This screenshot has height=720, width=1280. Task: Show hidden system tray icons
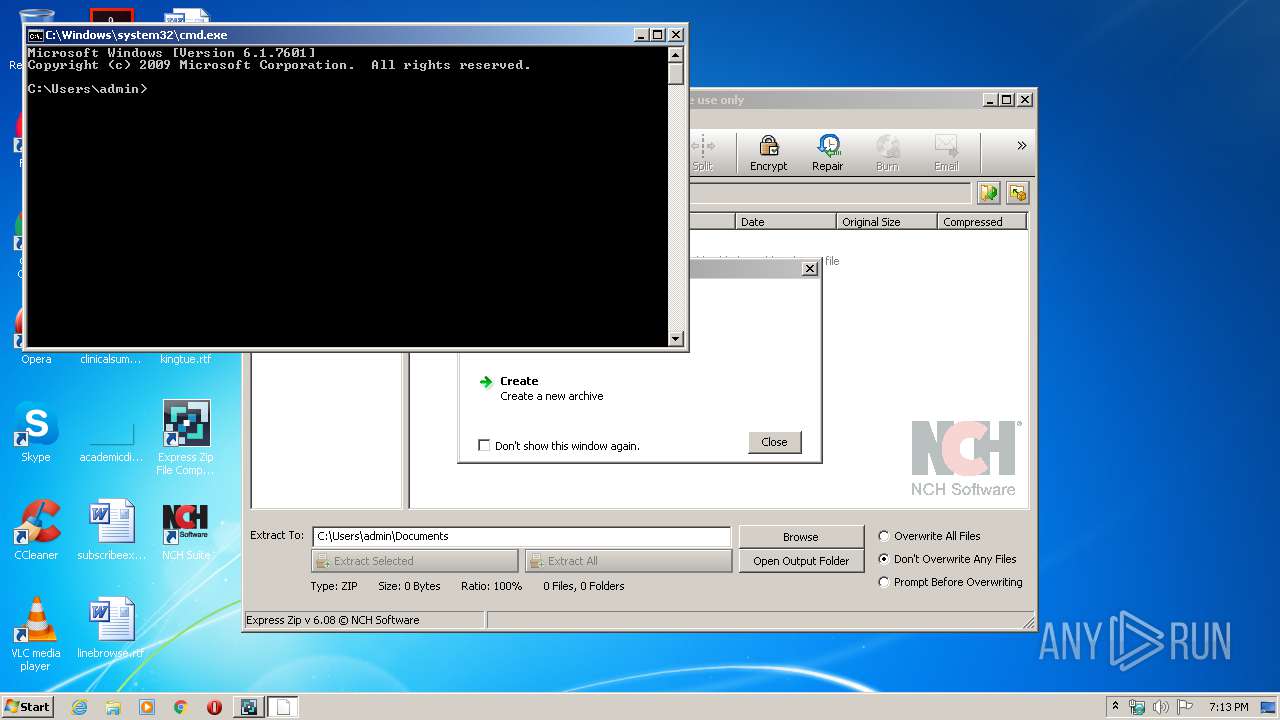click(1115, 707)
